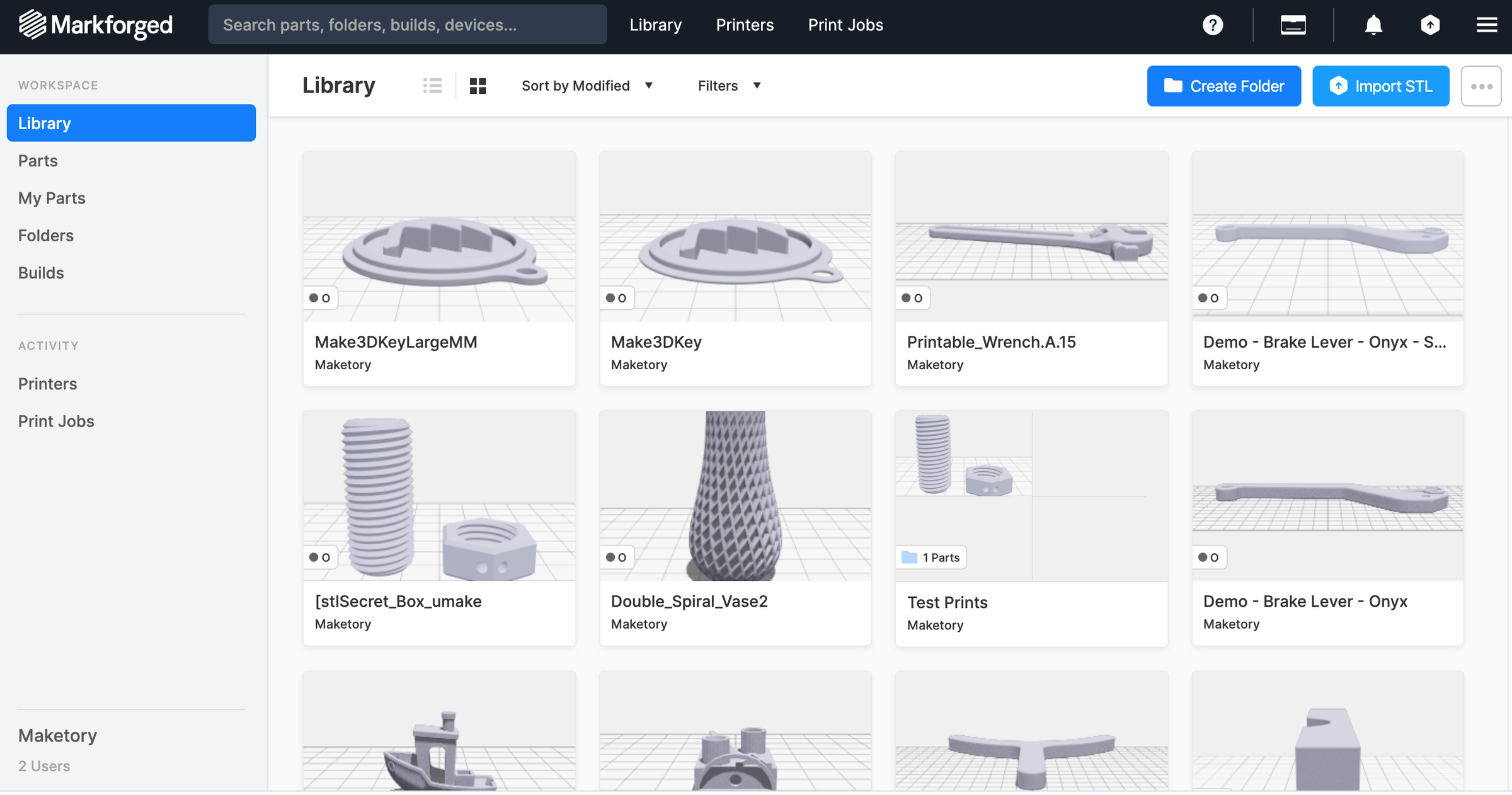Open the hamburger menu
This screenshot has height=795, width=1512.
click(x=1486, y=25)
